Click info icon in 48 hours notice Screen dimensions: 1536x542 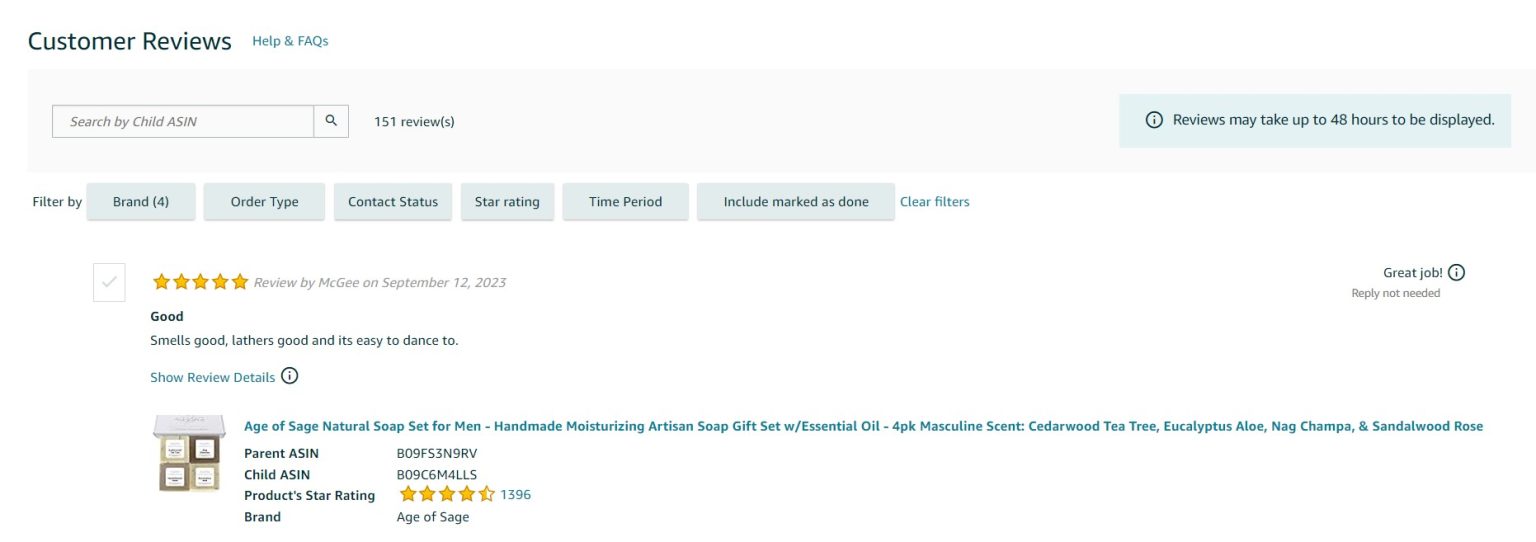[1154, 120]
